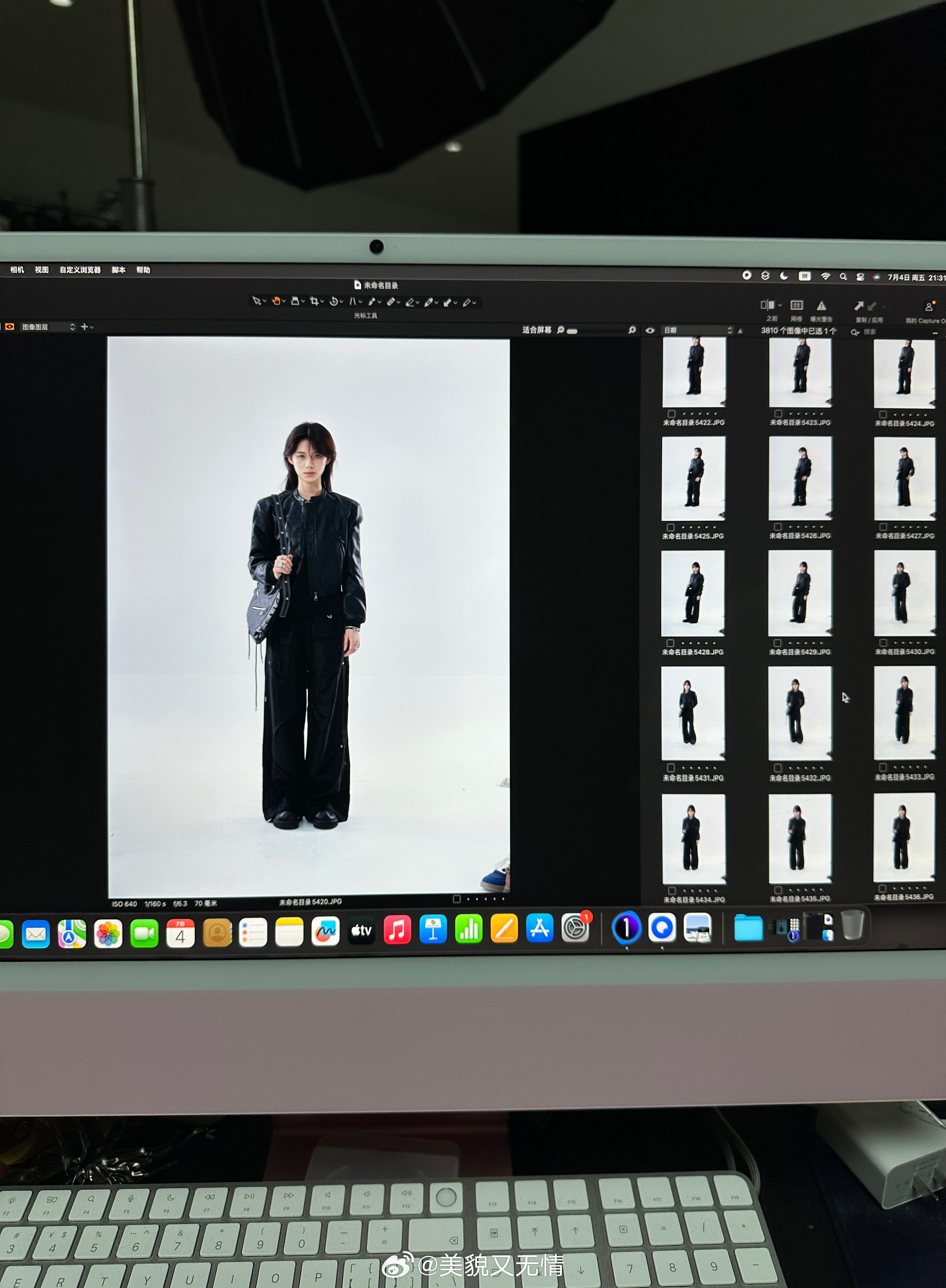
Task: Select the Erase Mask eraser tool
Action: [x=409, y=302]
